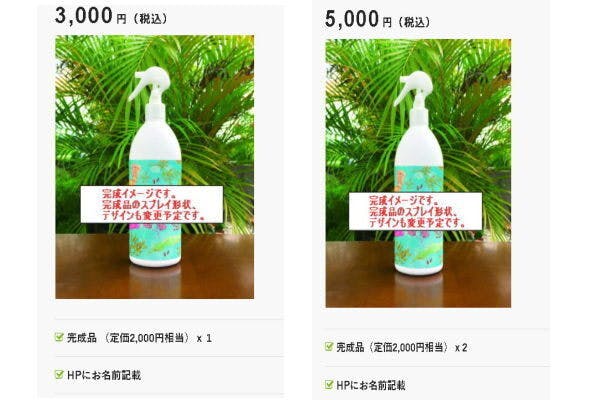This screenshot has height=400, width=600.
Task: Click the 3,000円 reward spray bottle image
Action: (x=155, y=167)
